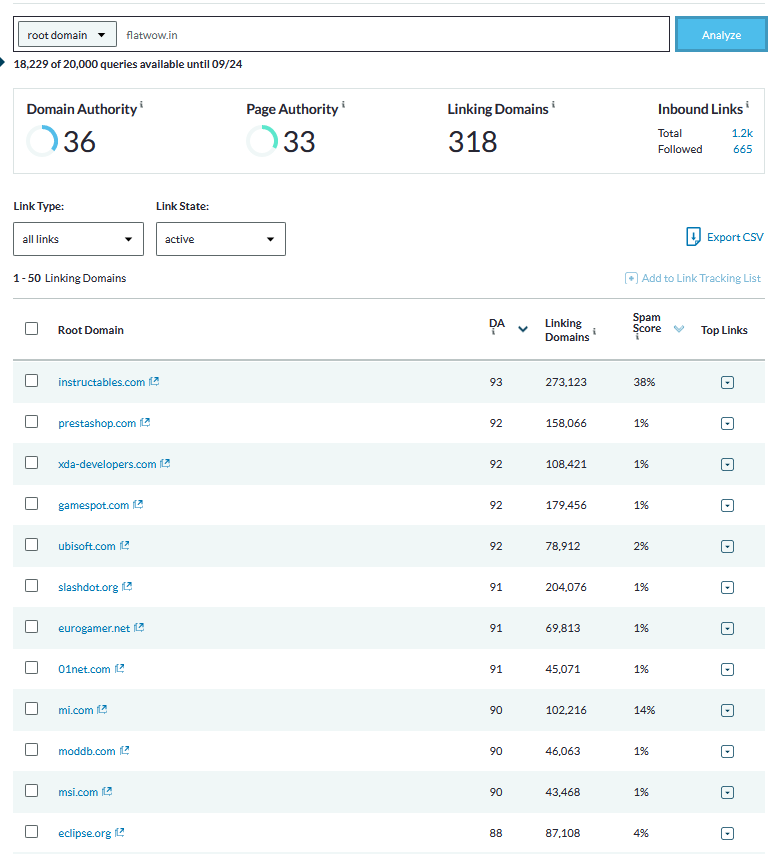Click external link icon beside gamespot.com
Screen dimensions: 769x854
pyautogui.click(x=138, y=505)
